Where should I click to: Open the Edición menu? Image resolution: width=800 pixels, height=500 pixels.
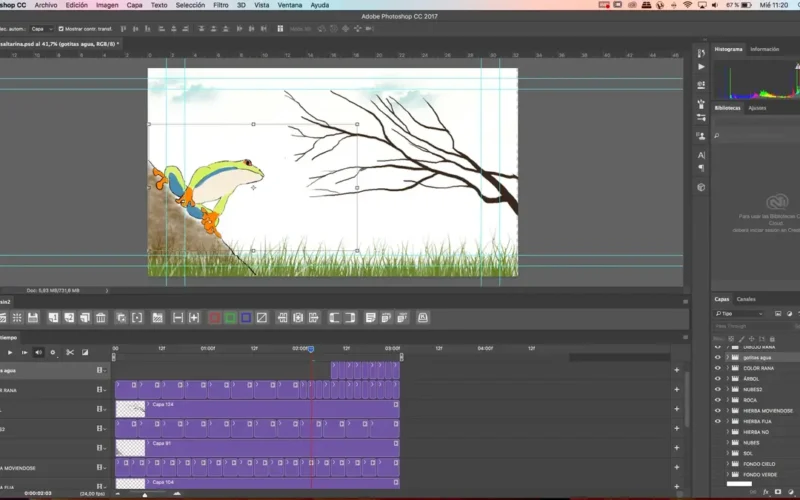[77, 5]
